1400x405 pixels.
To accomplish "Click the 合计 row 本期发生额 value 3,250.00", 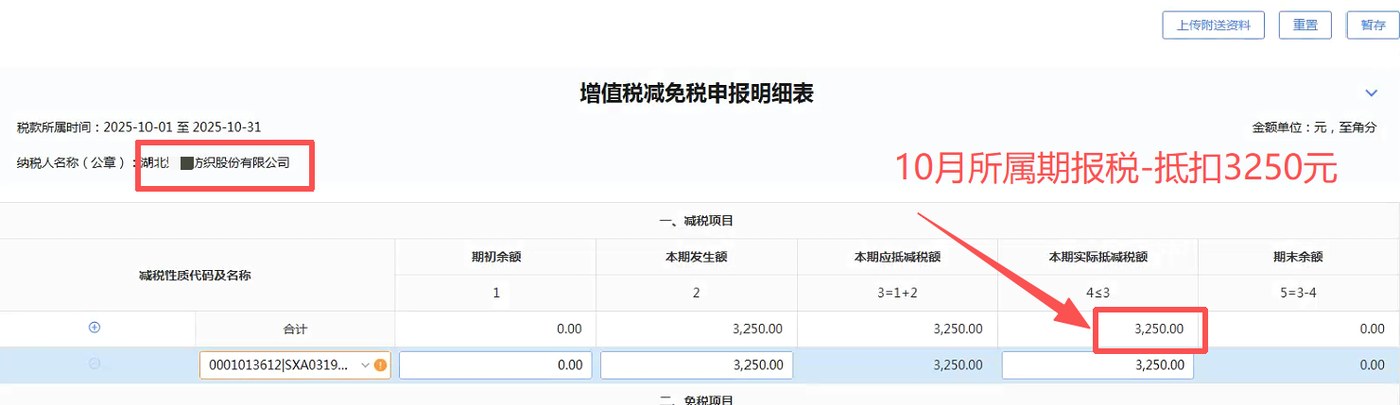I will tap(757, 328).
